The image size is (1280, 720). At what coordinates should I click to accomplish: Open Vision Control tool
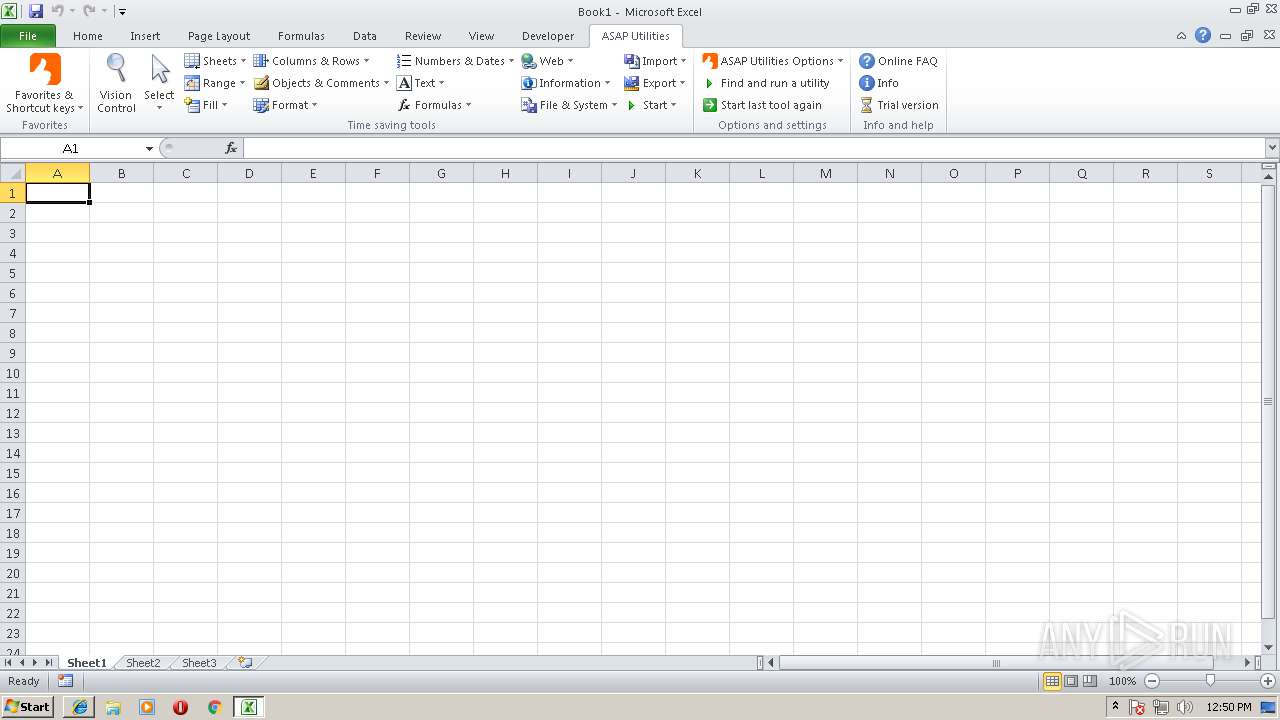(x=116, y=83)
